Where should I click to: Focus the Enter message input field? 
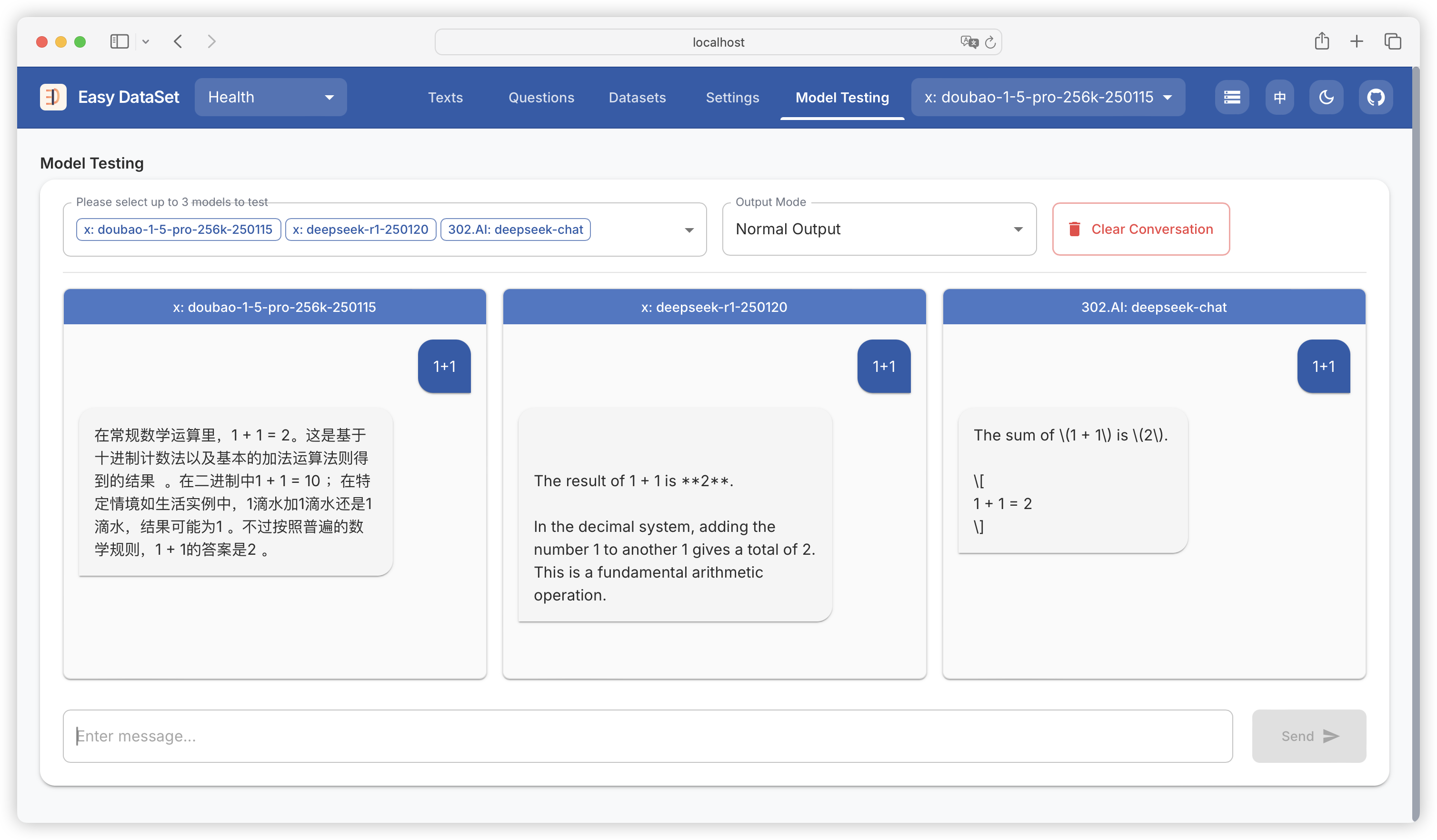coord(647,736)
